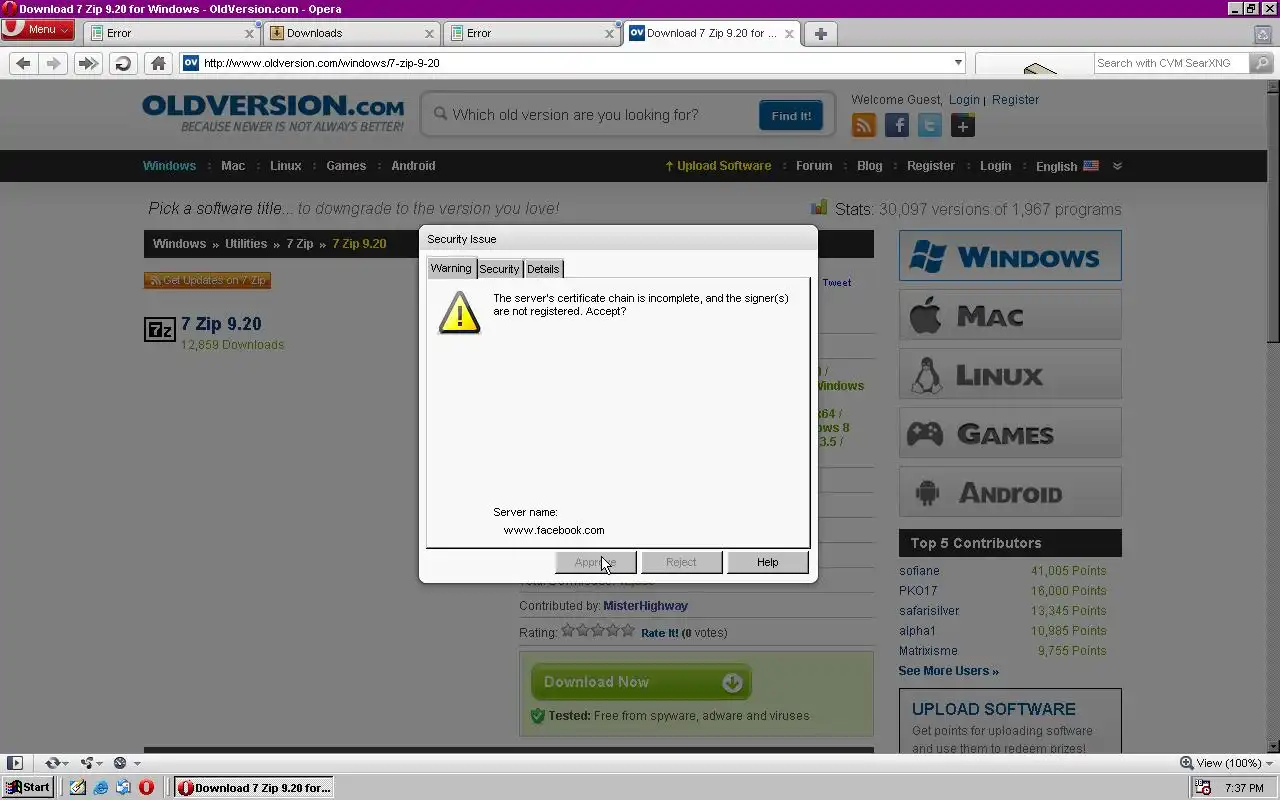
Task: Click the Windows Start button
Action: (x=27, y=787)
